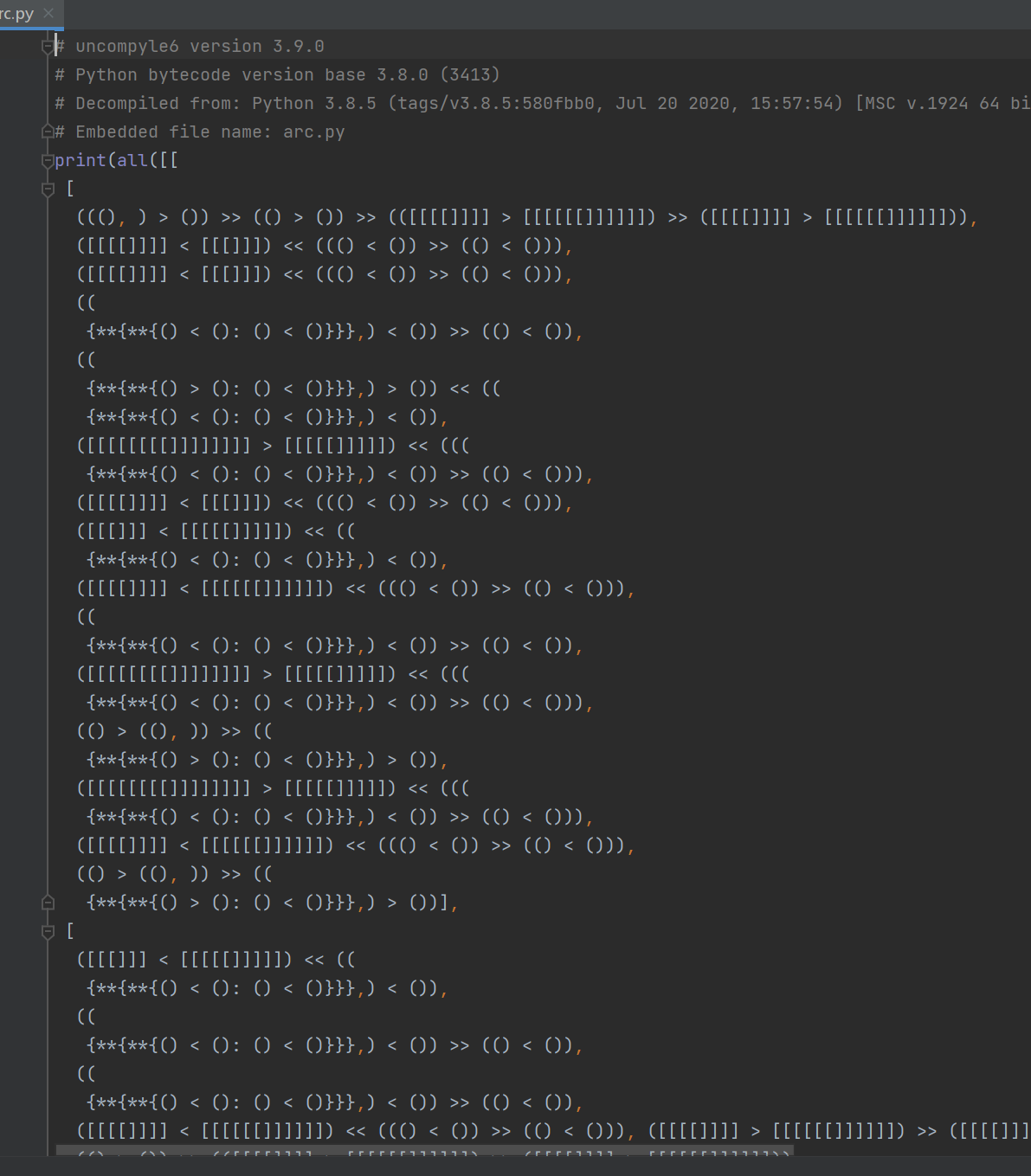
Task: Close the arc.py editor tab
Action: 48,14
